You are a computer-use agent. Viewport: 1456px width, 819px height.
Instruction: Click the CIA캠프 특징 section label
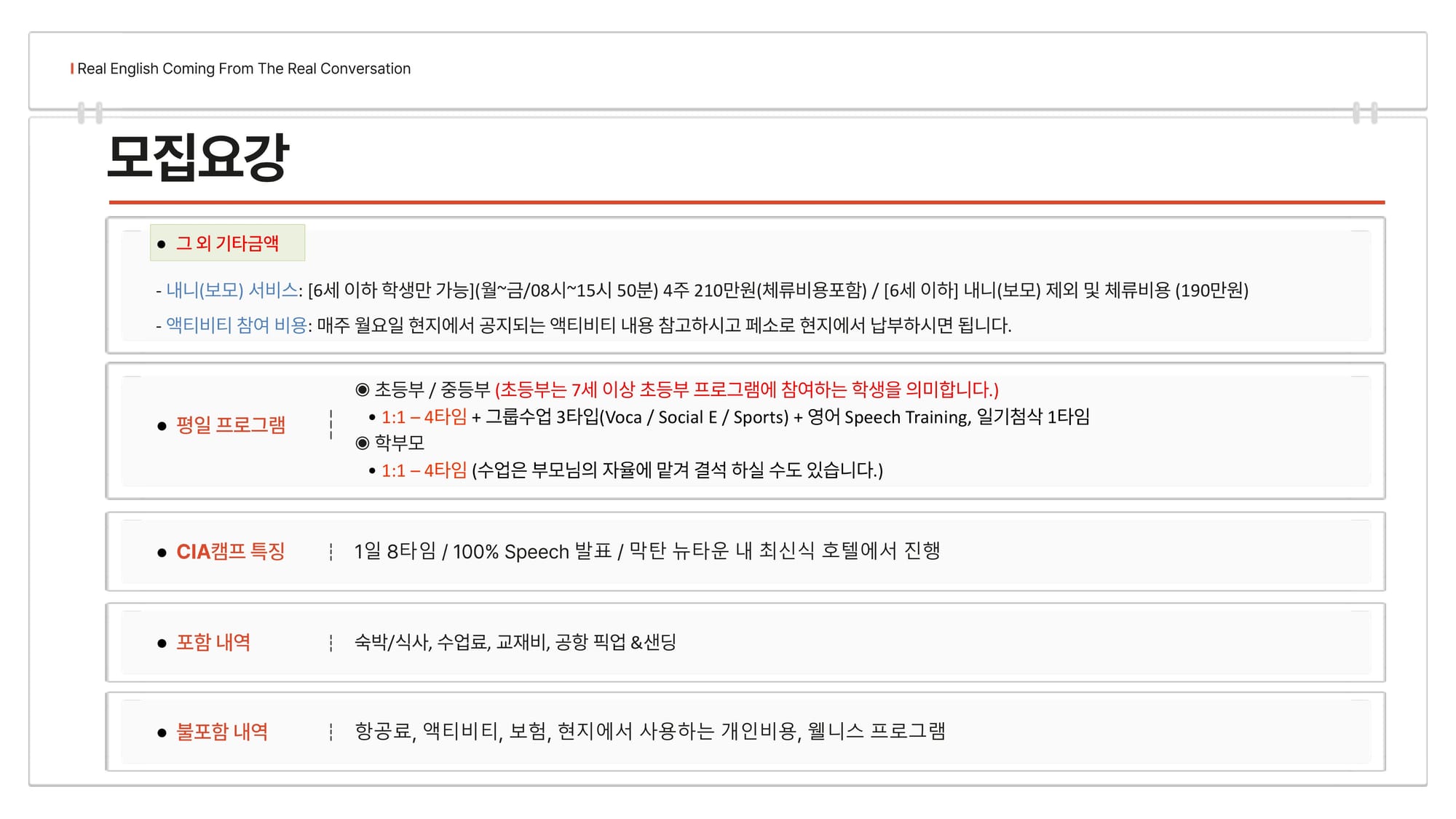pos(230,552)
